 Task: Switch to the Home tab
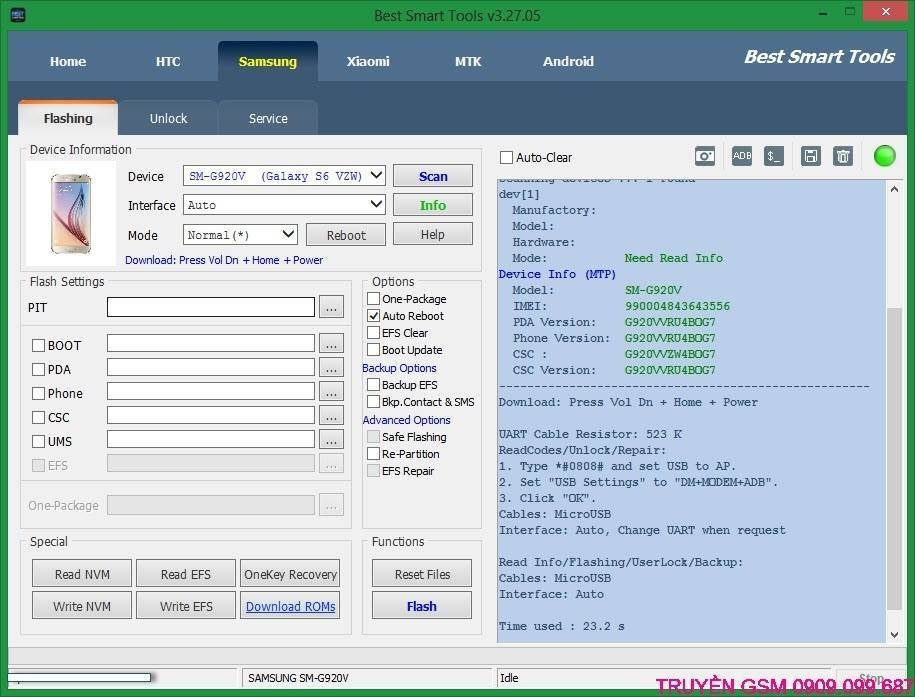point(68,61)
